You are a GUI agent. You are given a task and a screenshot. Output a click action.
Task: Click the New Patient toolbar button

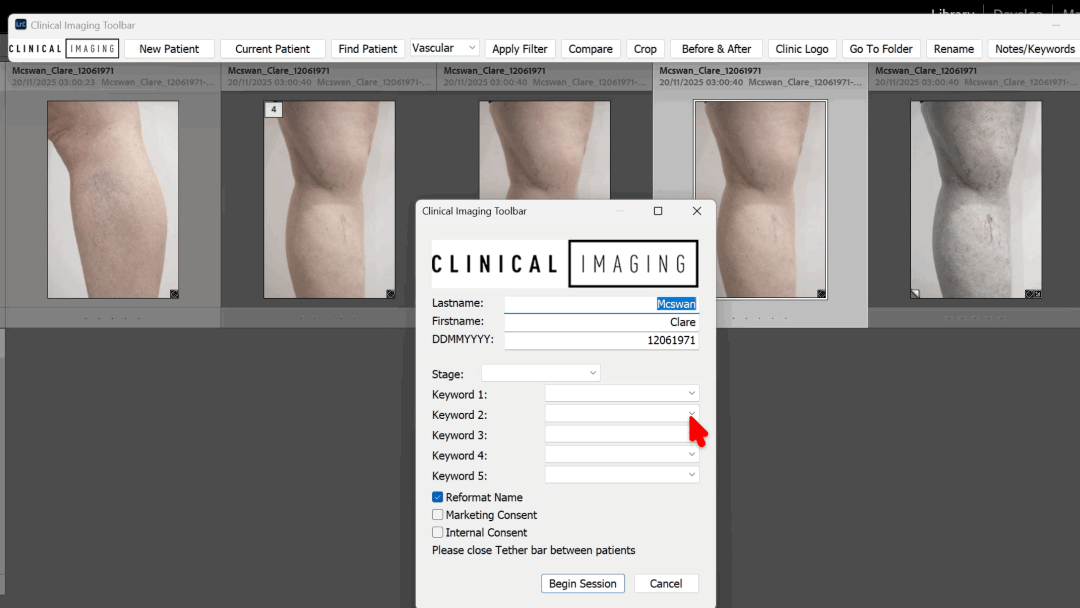pyautogui.click(x=169, y=49)
